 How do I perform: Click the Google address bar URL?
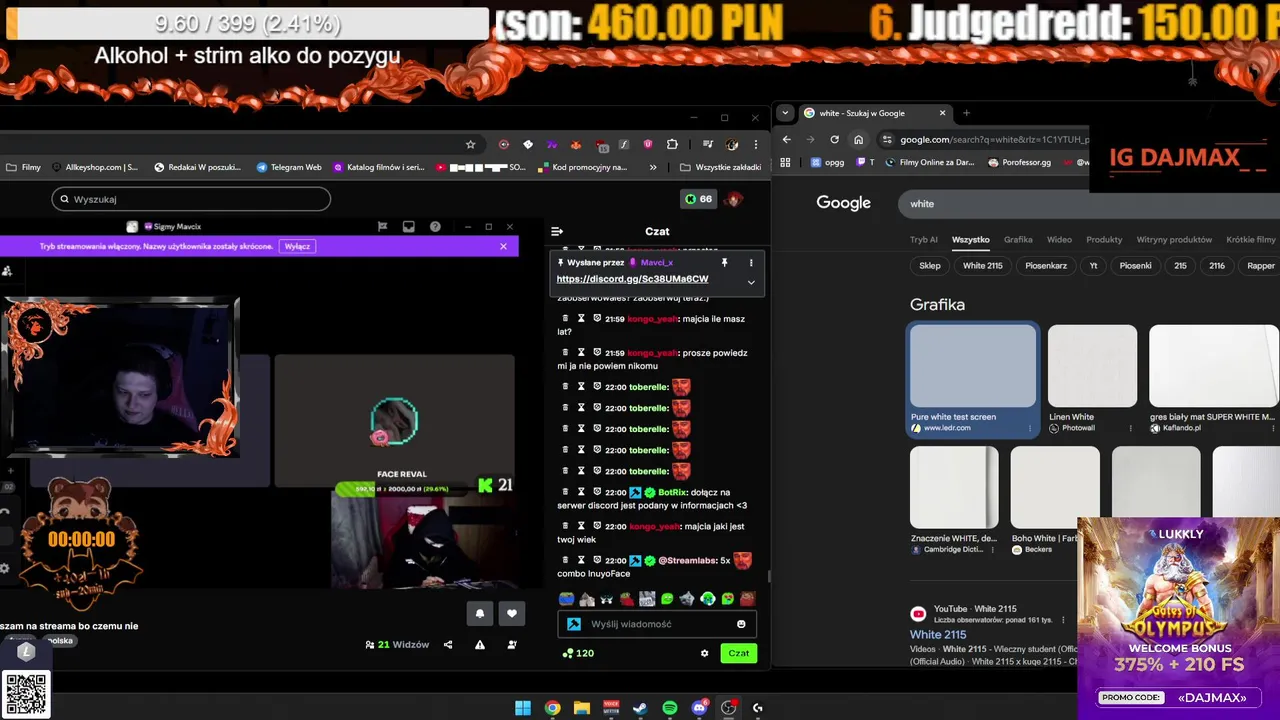(x=994, y=140)
